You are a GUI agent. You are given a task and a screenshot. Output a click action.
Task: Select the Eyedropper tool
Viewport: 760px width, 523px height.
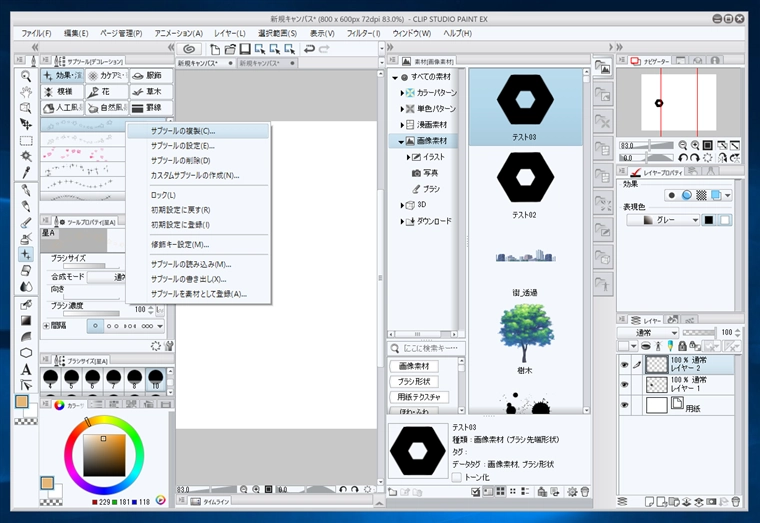tap(26, 172)
